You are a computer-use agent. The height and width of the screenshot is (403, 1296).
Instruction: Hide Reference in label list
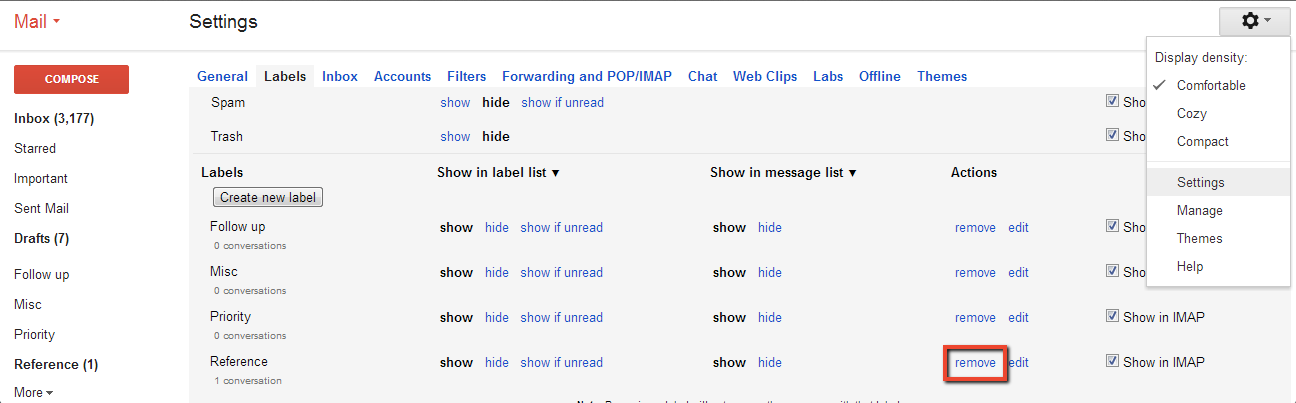(x=497, y=362)
